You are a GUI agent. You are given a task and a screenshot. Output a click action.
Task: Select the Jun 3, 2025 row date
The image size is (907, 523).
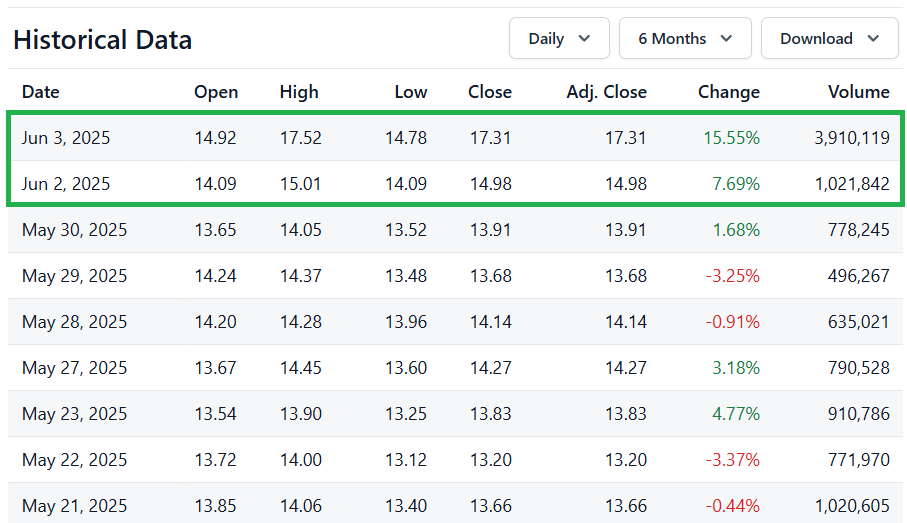(66, 138)
